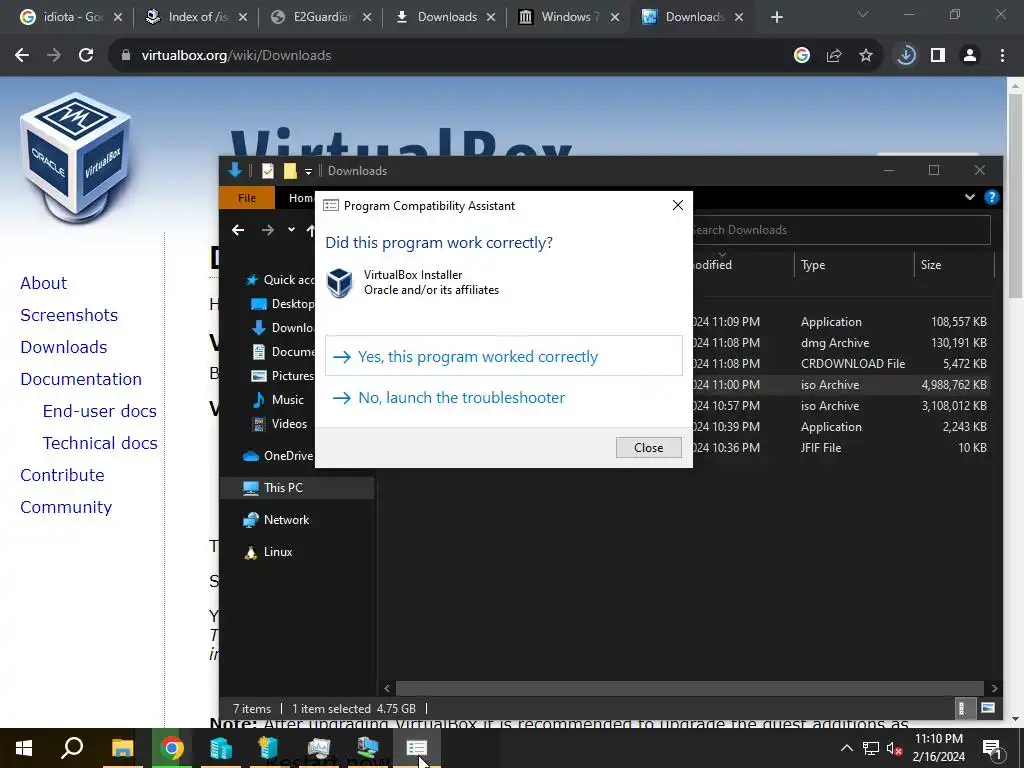Switch to large icons view in status bar
Image resolution: width=1024 pixels, height=768 pixels.
click(988, 708)
